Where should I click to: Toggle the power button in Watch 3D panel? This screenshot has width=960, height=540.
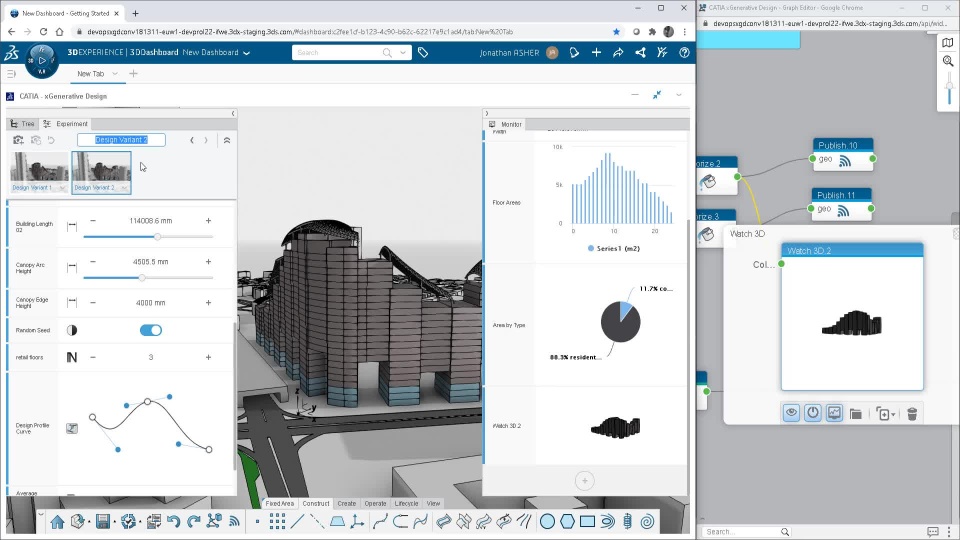(x=812, y=413)
